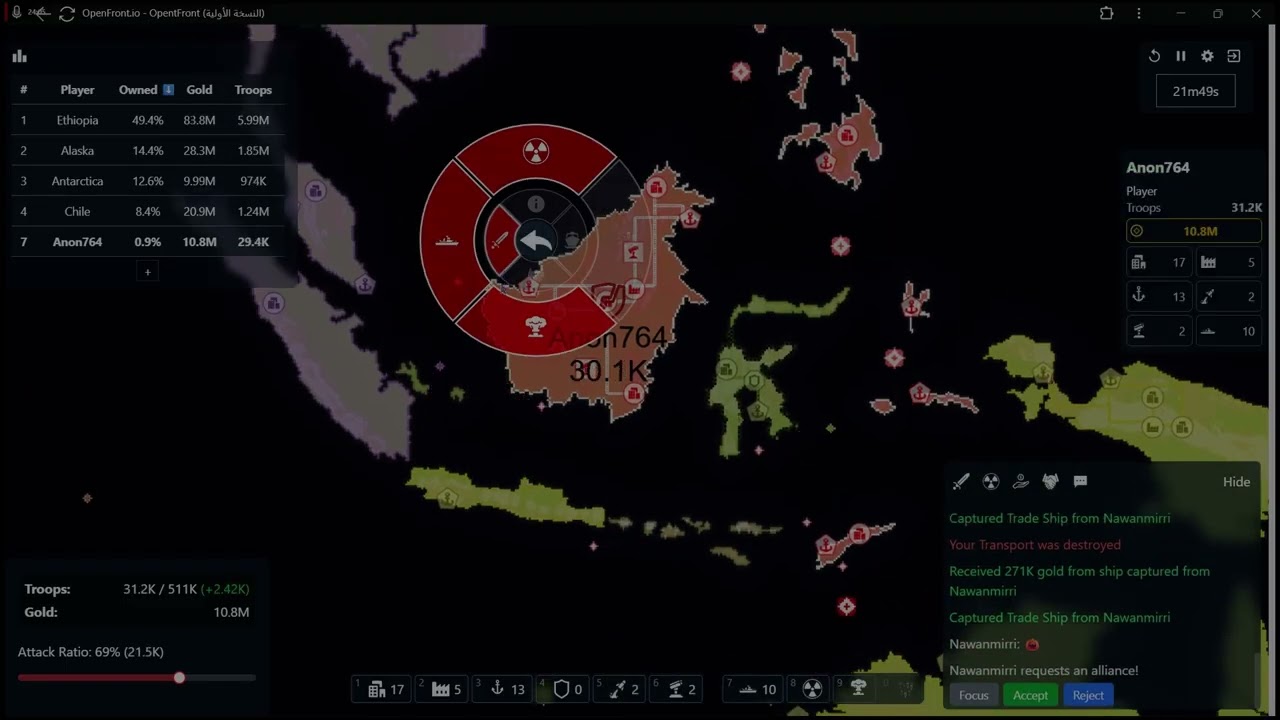Reject the alliance request from Nawanmirri
The height and width of the screenshot is (720, 1280).
(x=1088, y=695)
